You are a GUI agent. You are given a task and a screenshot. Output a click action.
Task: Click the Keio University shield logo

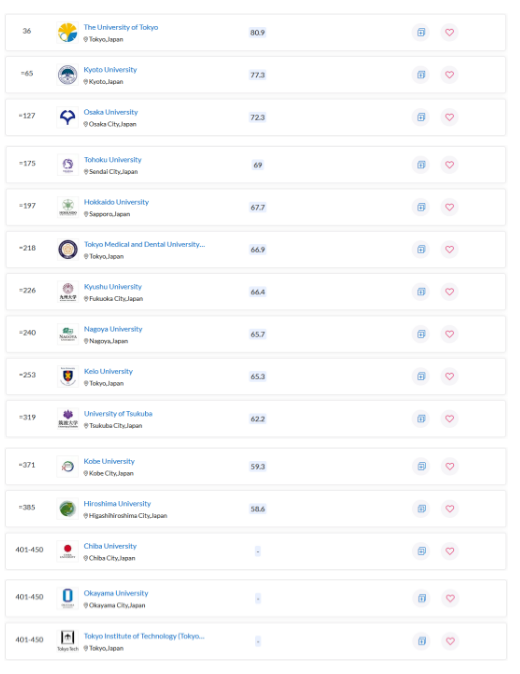(x=68, y=377)
